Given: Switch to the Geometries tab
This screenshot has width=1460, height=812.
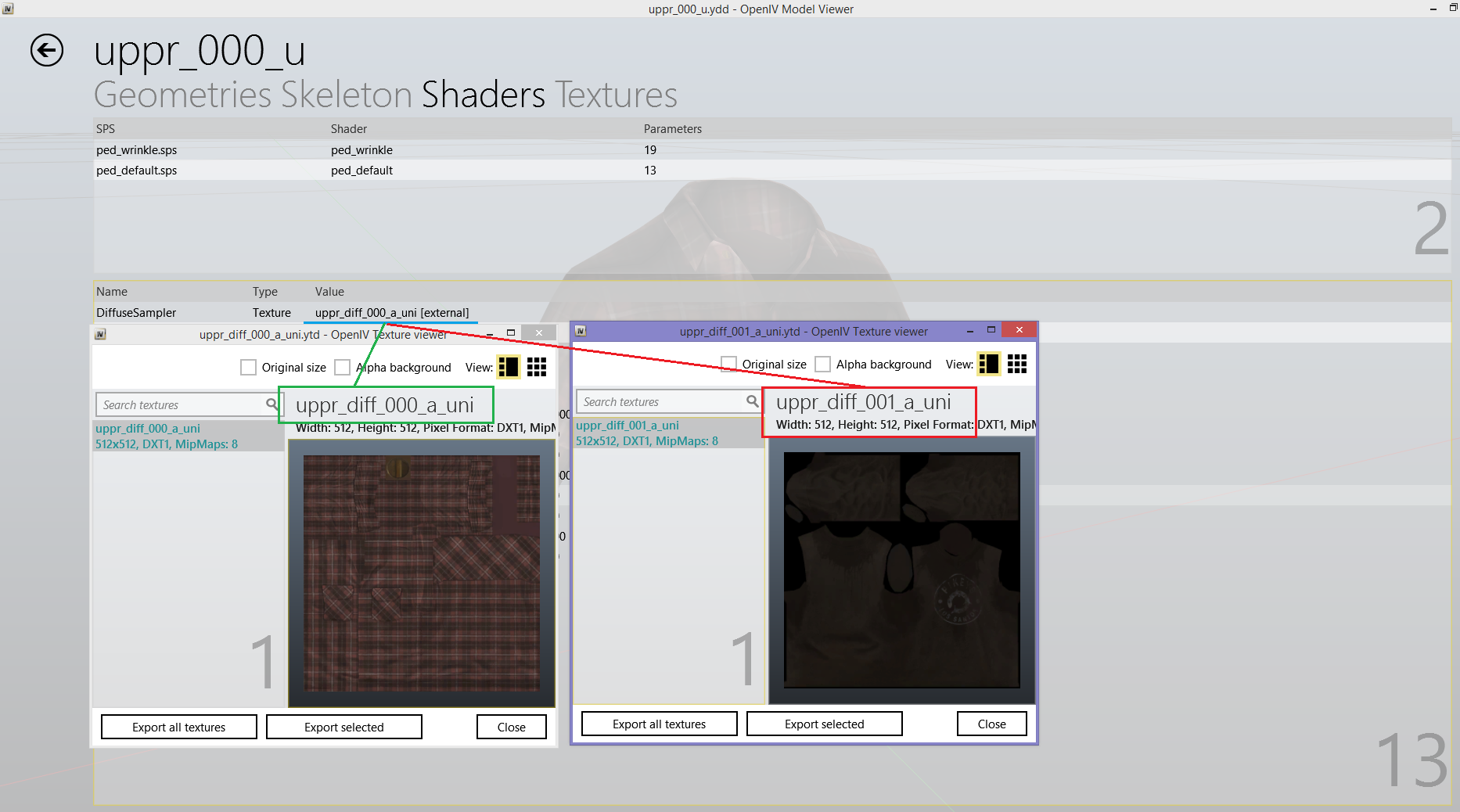Looking at the screenshot, I should [182, 95].
